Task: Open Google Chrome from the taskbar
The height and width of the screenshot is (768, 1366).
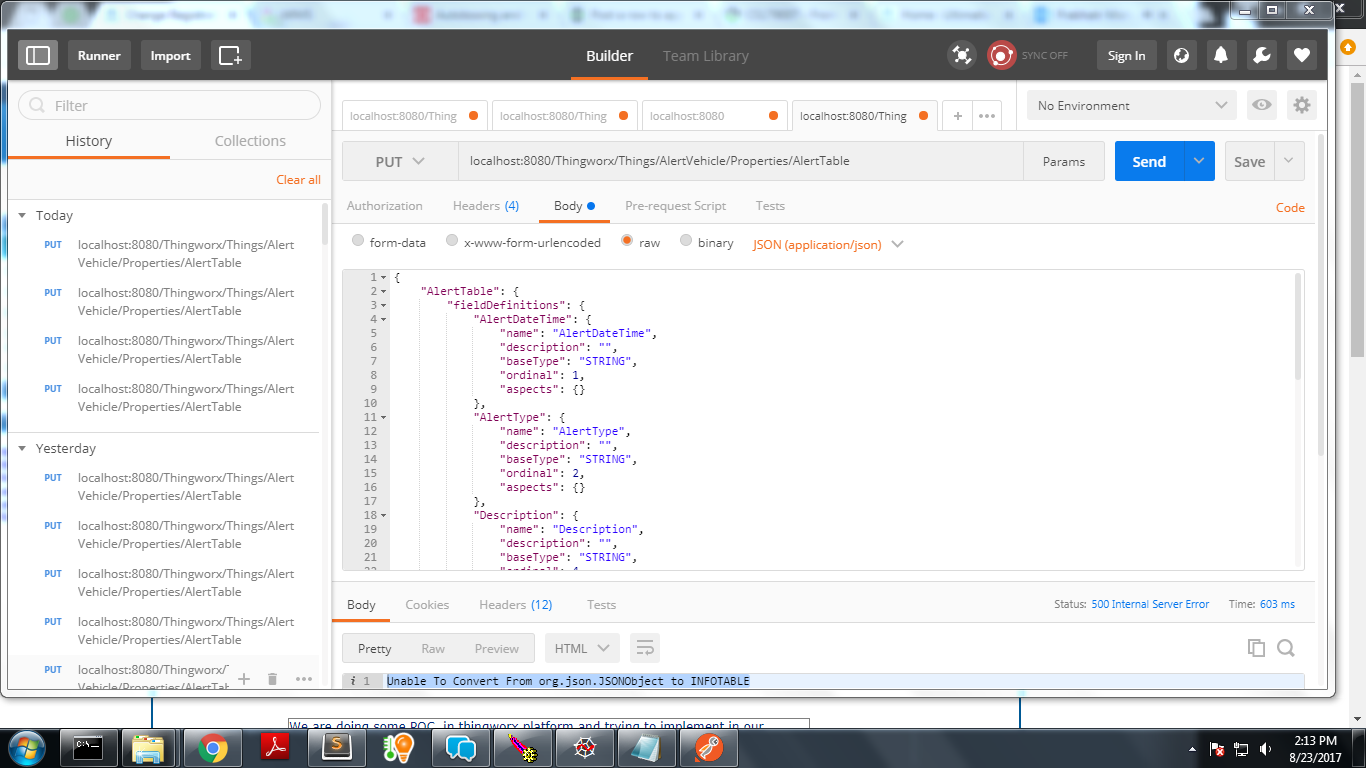Action: (212, 747)
